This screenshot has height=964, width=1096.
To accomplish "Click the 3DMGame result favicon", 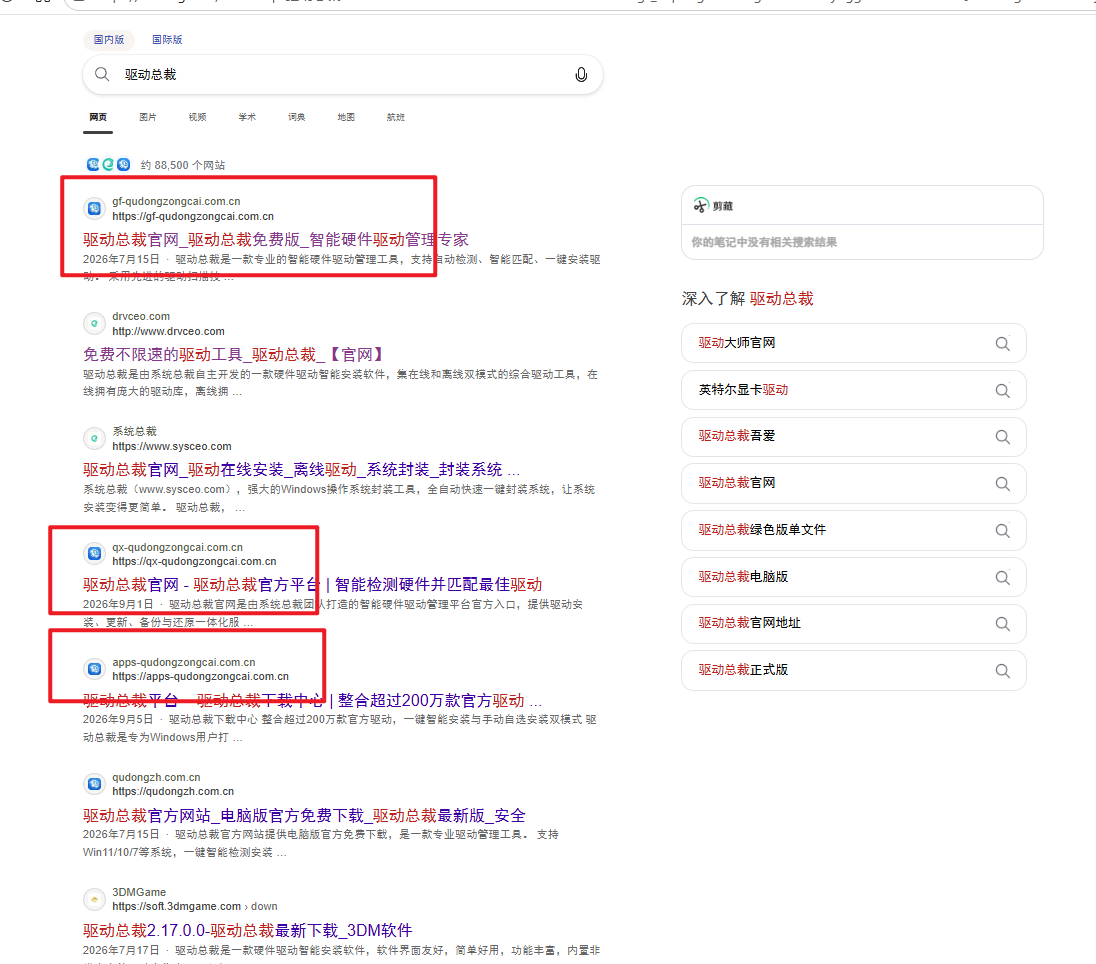I will point(94,899).
